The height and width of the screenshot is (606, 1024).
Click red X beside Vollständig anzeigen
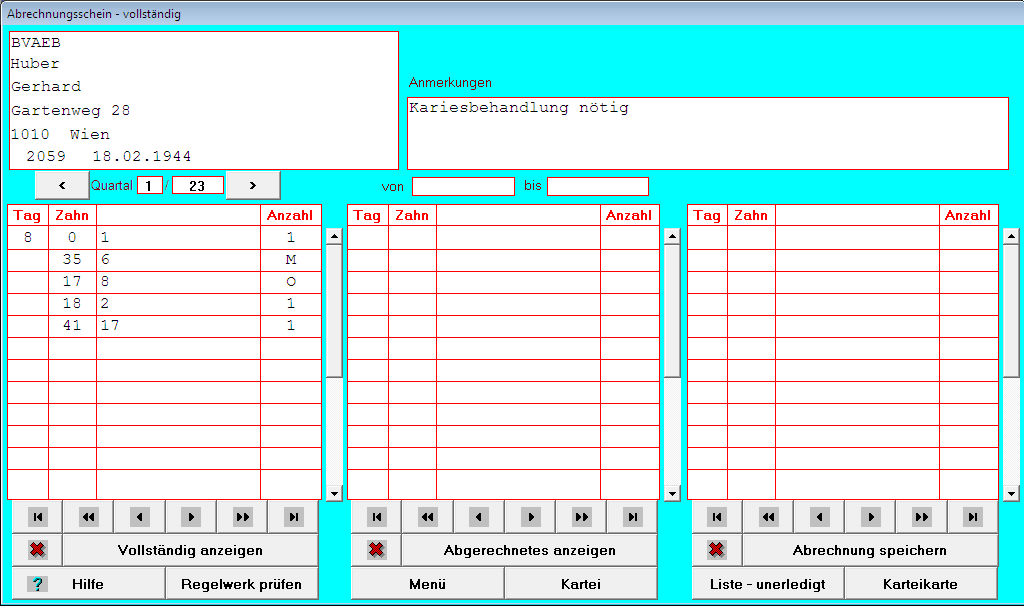click(x=38, y=550)
